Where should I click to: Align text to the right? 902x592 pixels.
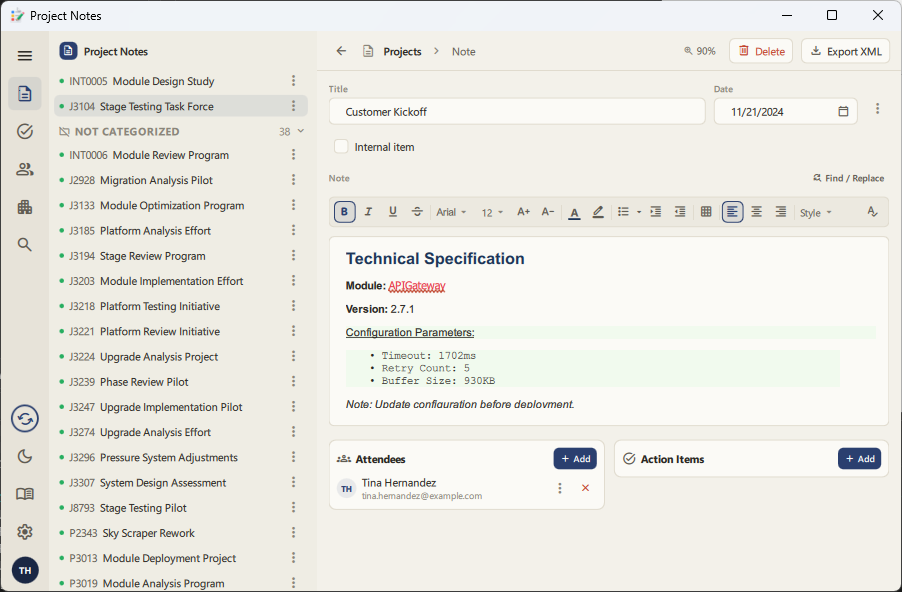click(781, 212)
